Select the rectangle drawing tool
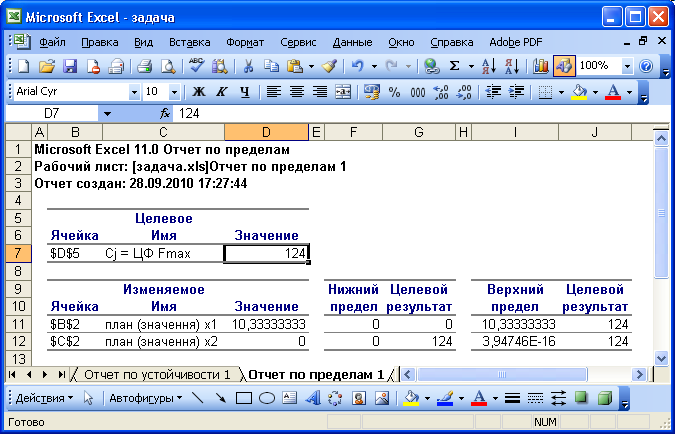Image resolution: width=675 pixels, height=434 pixels. click(244, 398)
